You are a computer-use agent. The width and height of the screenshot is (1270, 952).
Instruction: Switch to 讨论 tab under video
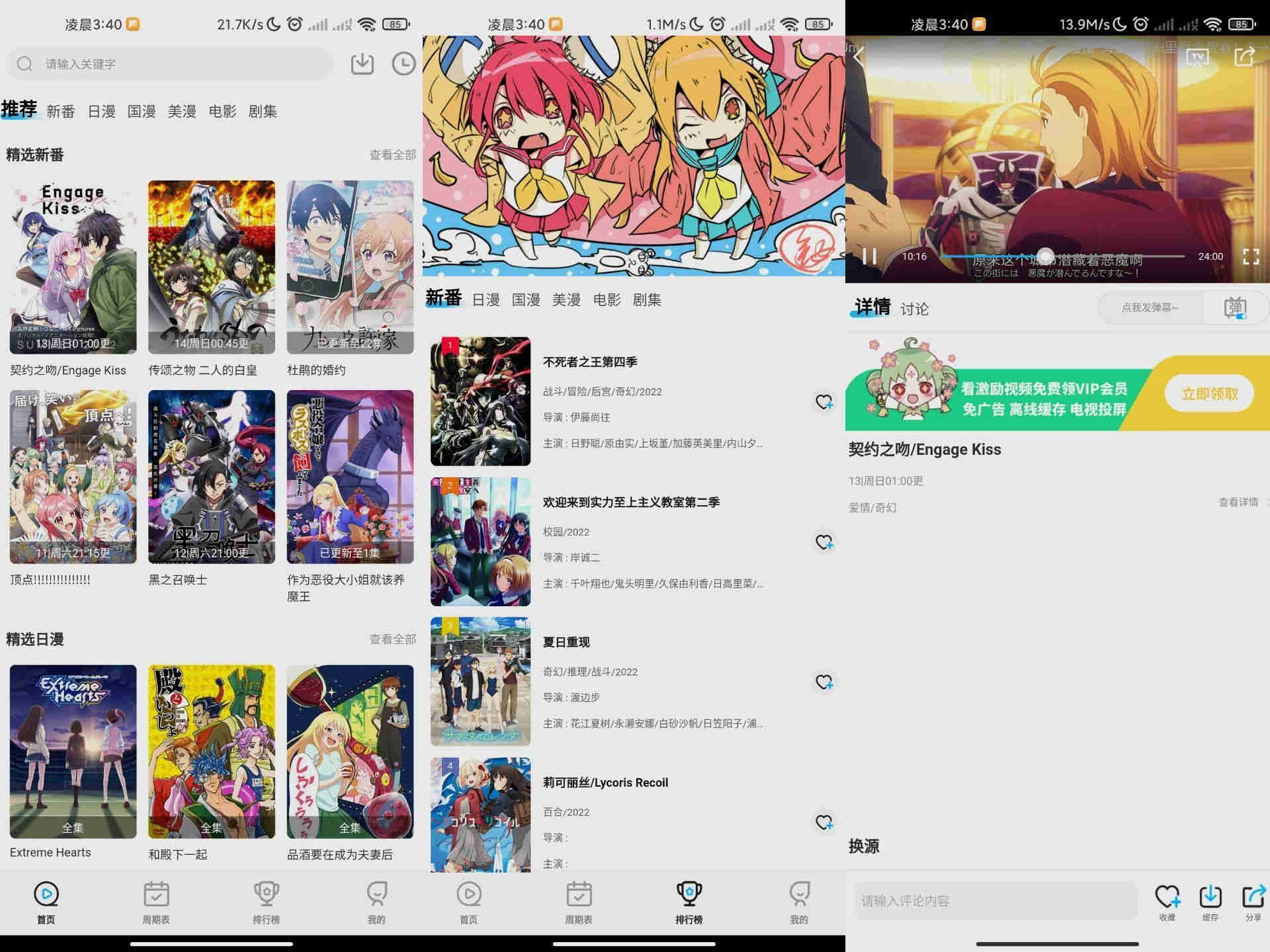pos(914,309)
